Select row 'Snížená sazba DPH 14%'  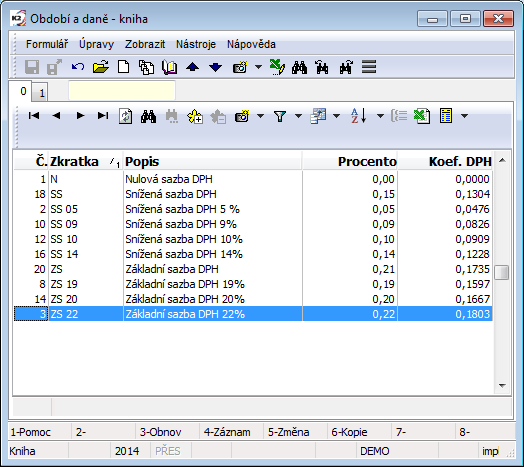click(253, 254)
